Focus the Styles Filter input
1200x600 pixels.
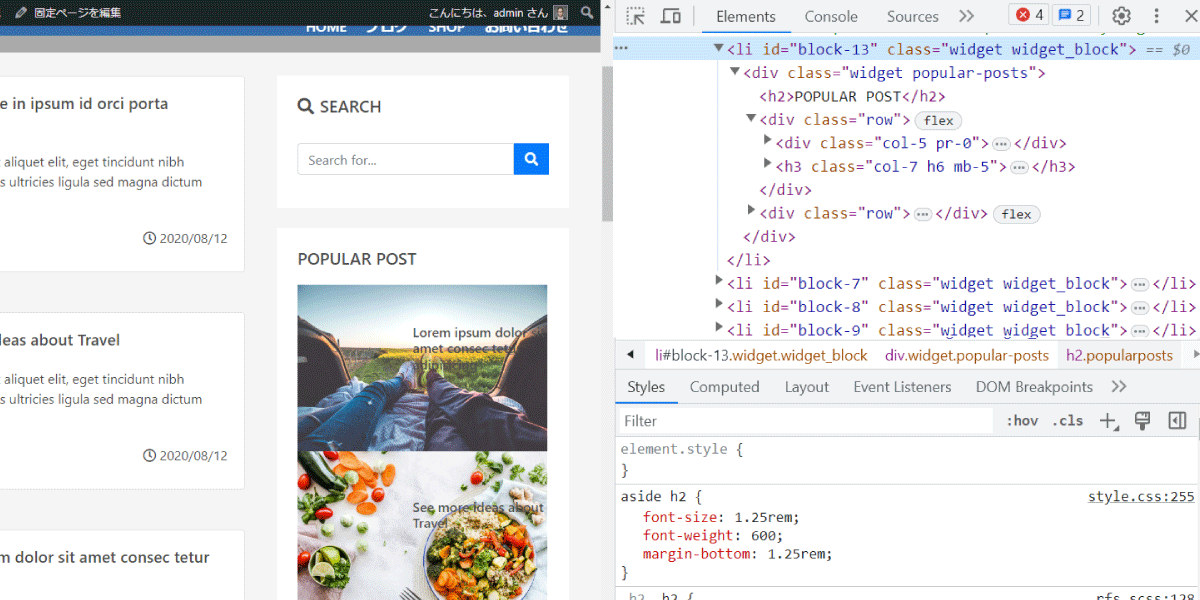click(x=805, y=421)
